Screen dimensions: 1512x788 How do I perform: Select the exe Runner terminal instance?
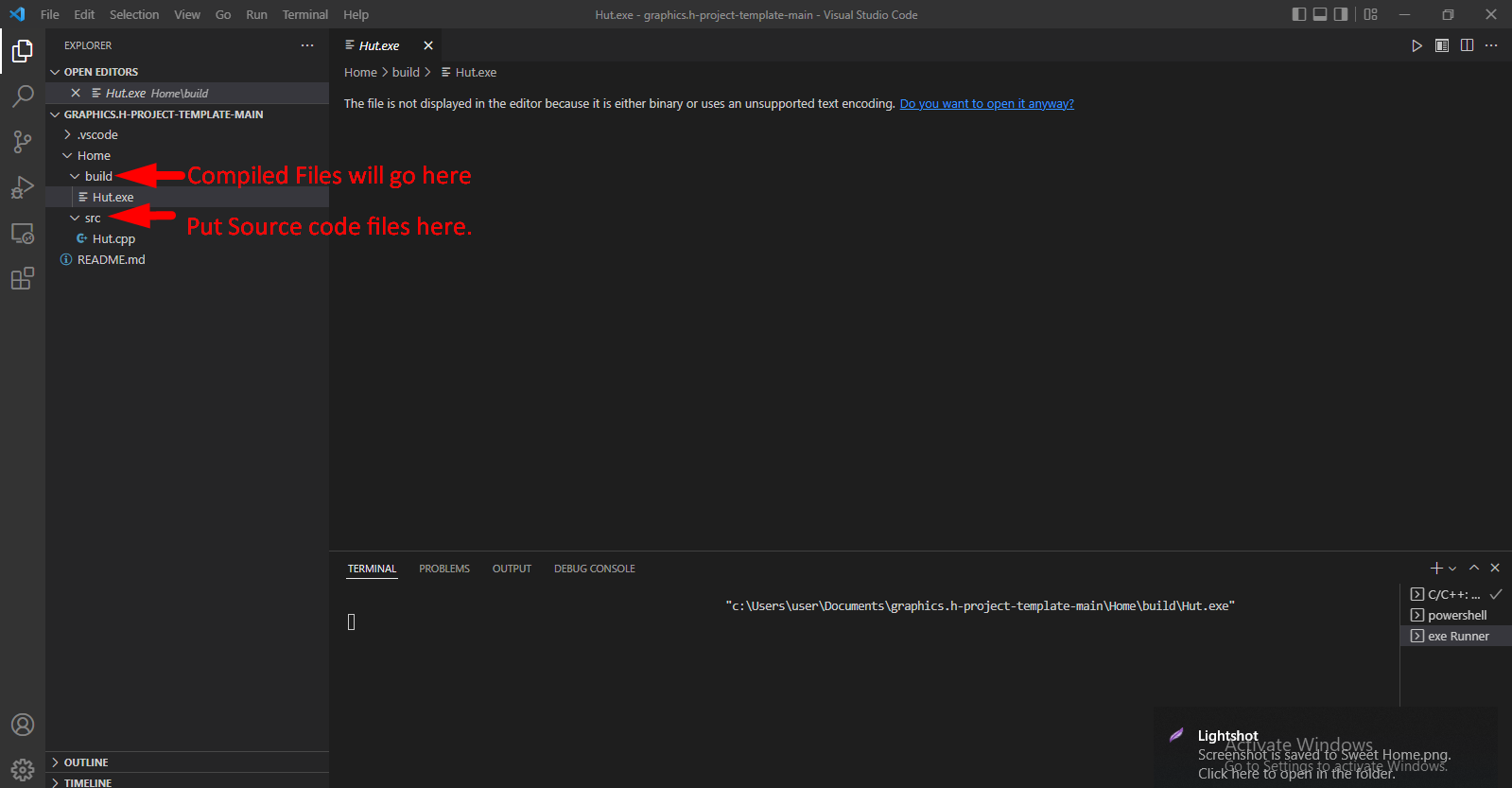tap(1455, 636)
